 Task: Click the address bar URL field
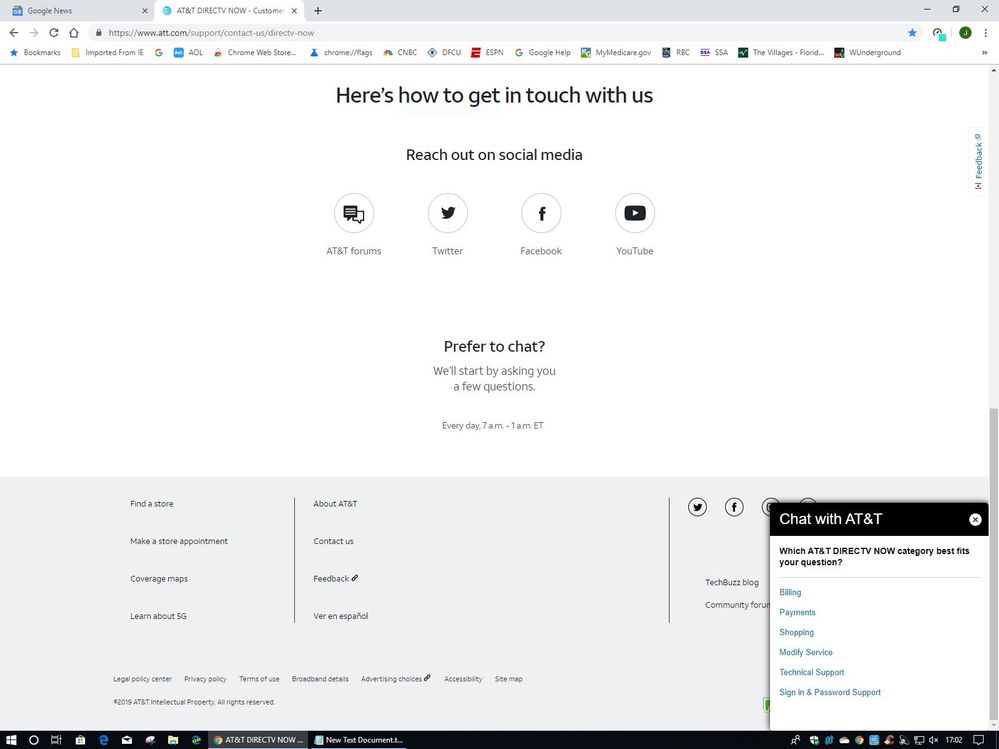point(500,32)
